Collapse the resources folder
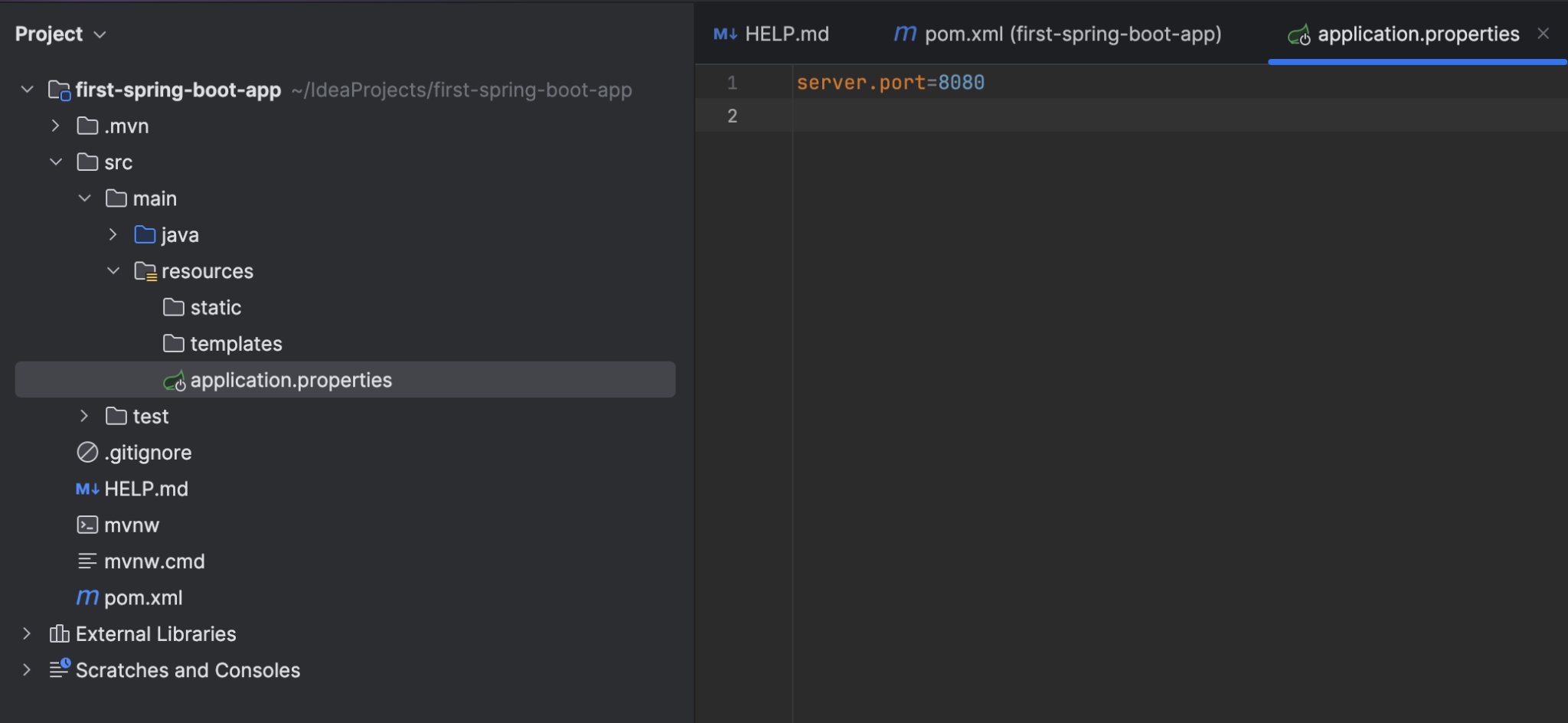The image size is (1568, 723). click(x=113, y=271)
